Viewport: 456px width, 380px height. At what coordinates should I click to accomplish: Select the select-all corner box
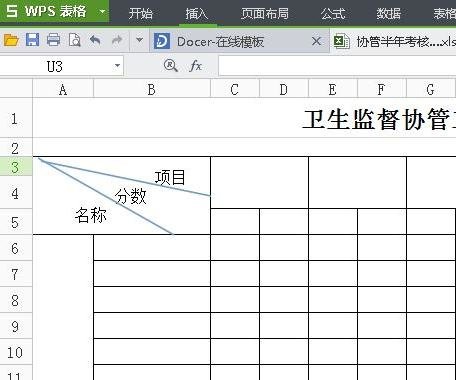click(x=16, y=89)
